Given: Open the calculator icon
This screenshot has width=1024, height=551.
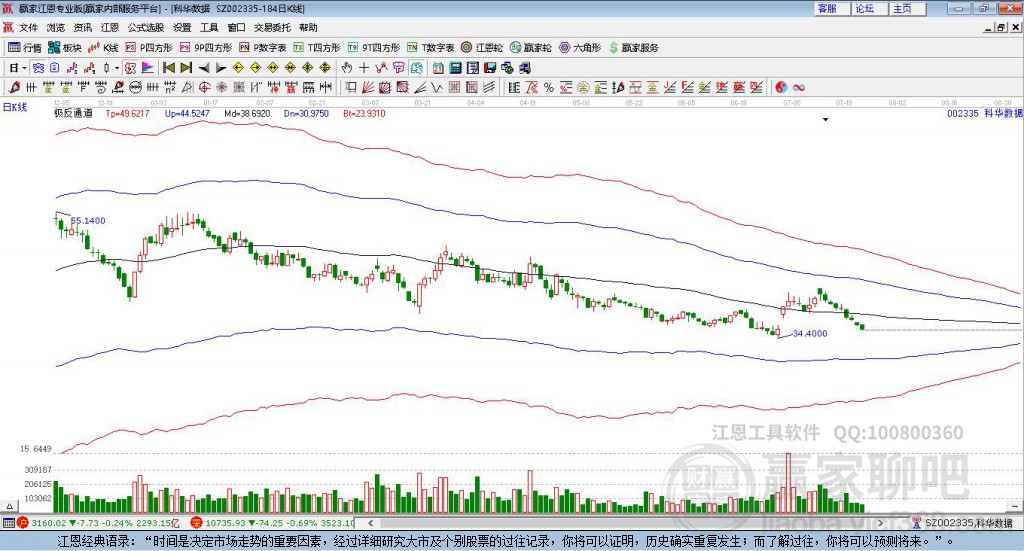Looking at the screenshot, I should (x=455, y=68).
